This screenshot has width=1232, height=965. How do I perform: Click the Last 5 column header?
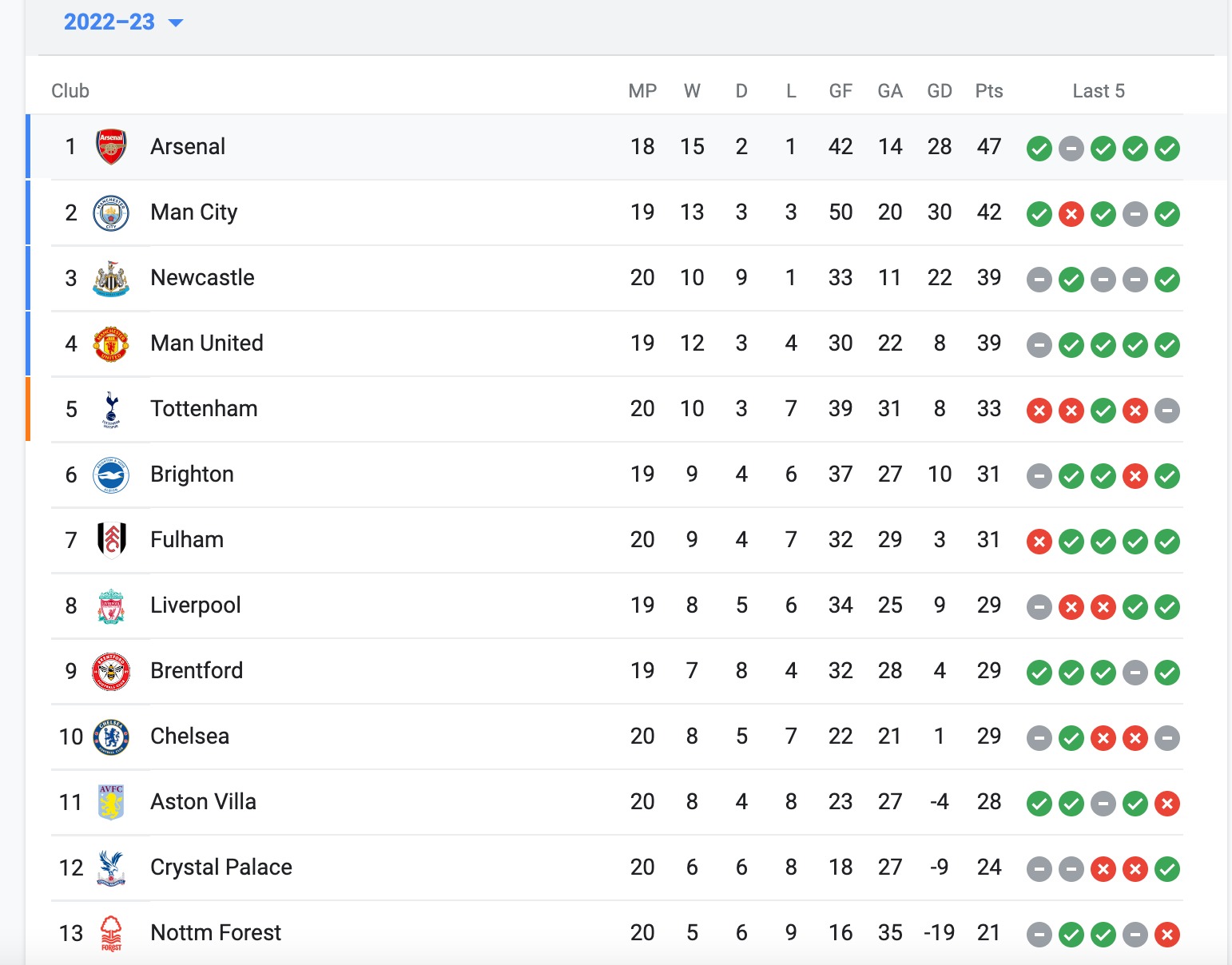(1099, 91)
